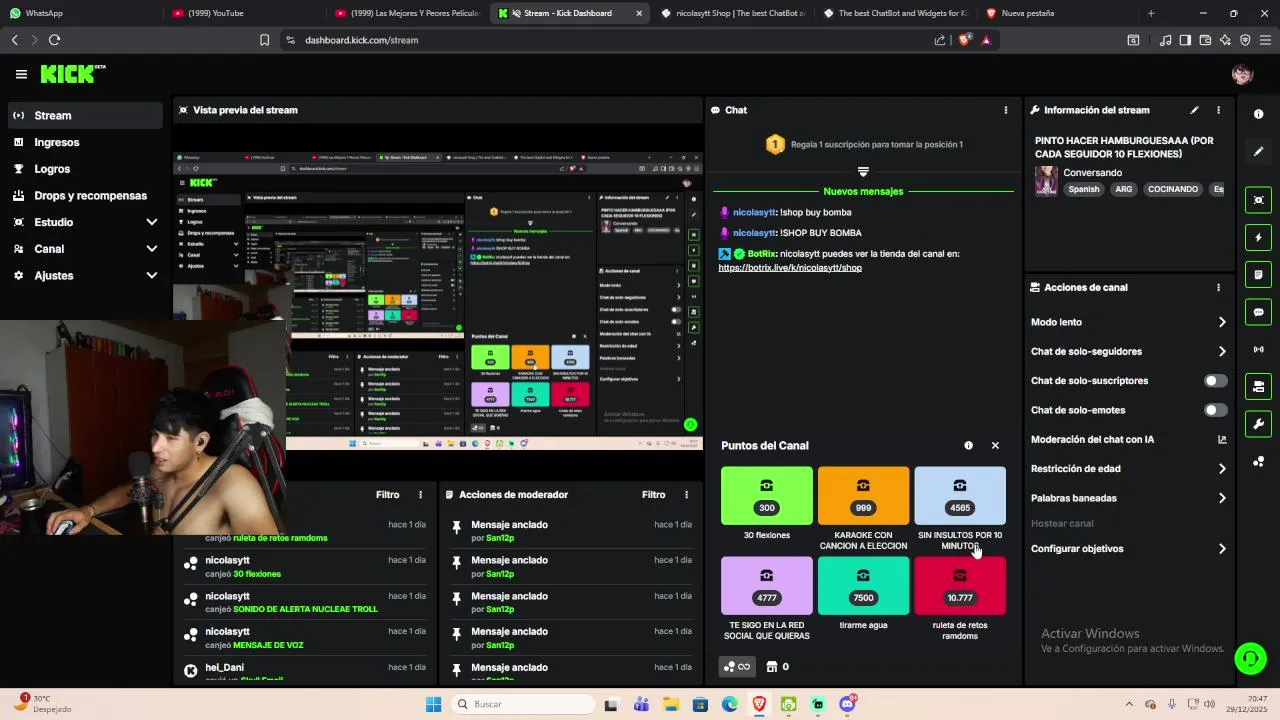Click the shop icon with 0 count

(777, 667)
